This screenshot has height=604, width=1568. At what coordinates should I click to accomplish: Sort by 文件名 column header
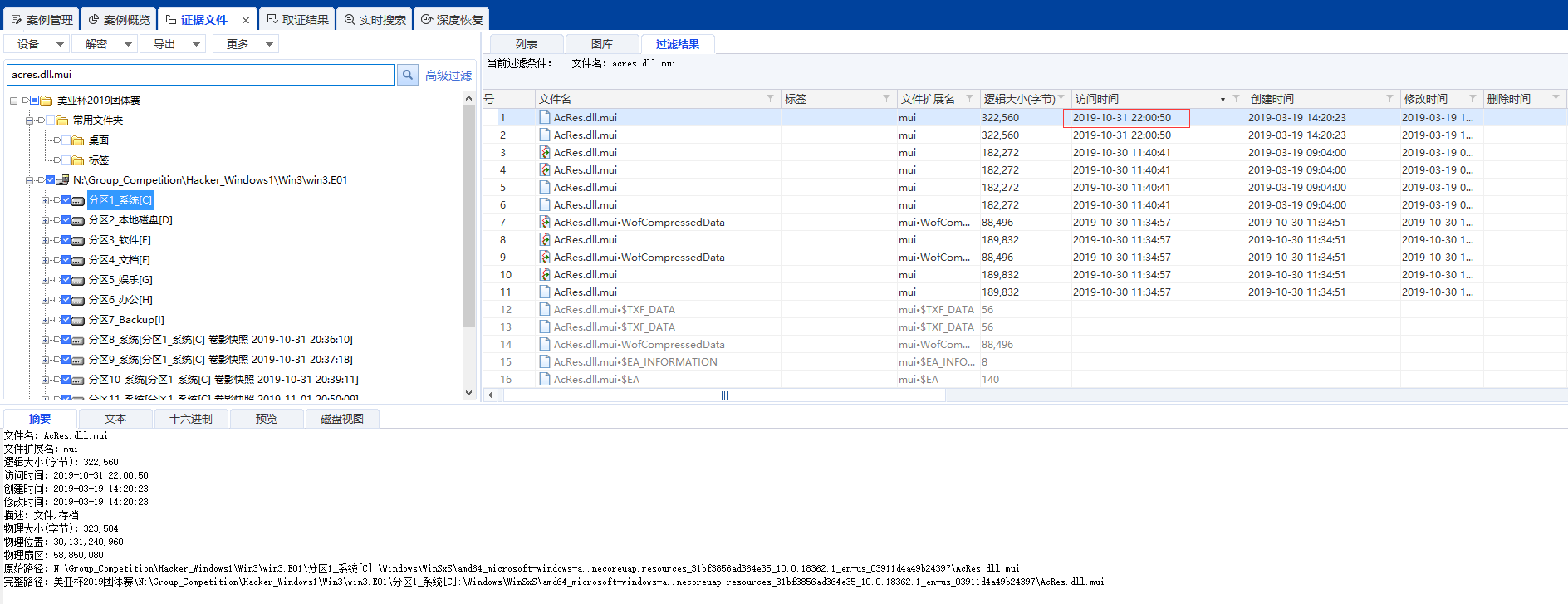click(x=656, y=99)
